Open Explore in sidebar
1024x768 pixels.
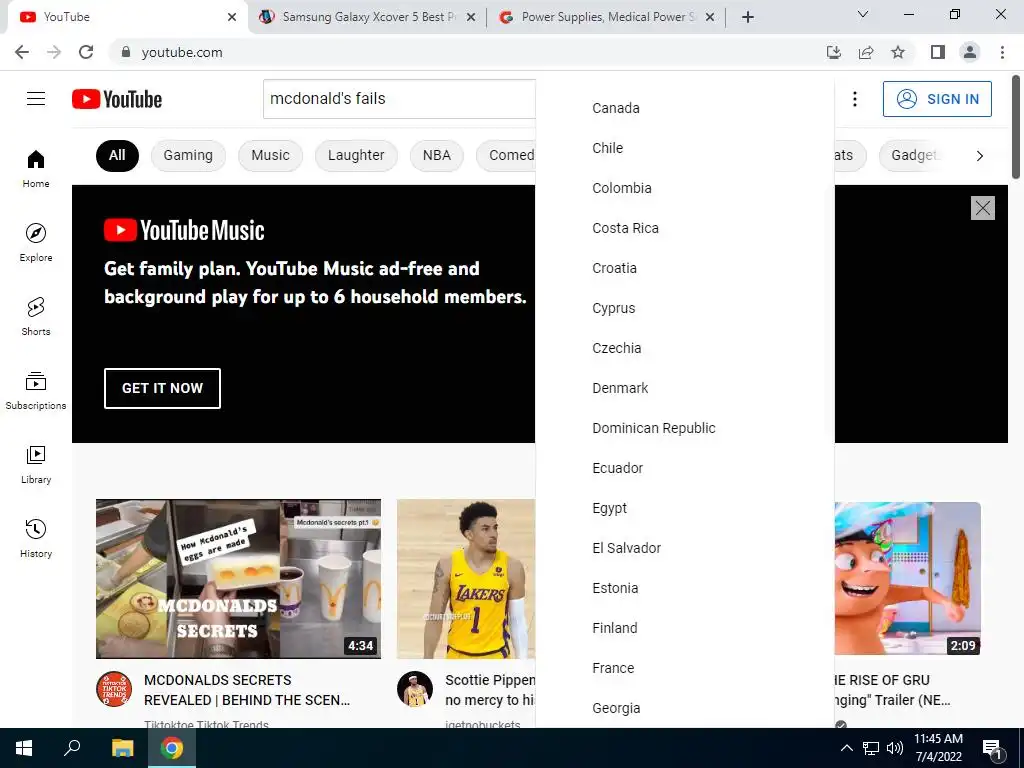coord(36,242)
